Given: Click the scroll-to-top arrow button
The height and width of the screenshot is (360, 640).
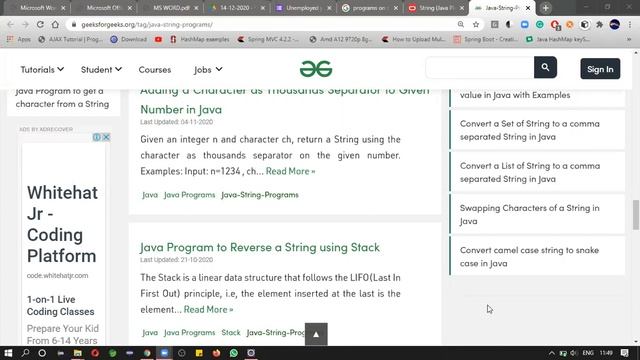Looking at the screenshot, I should 316,334.
